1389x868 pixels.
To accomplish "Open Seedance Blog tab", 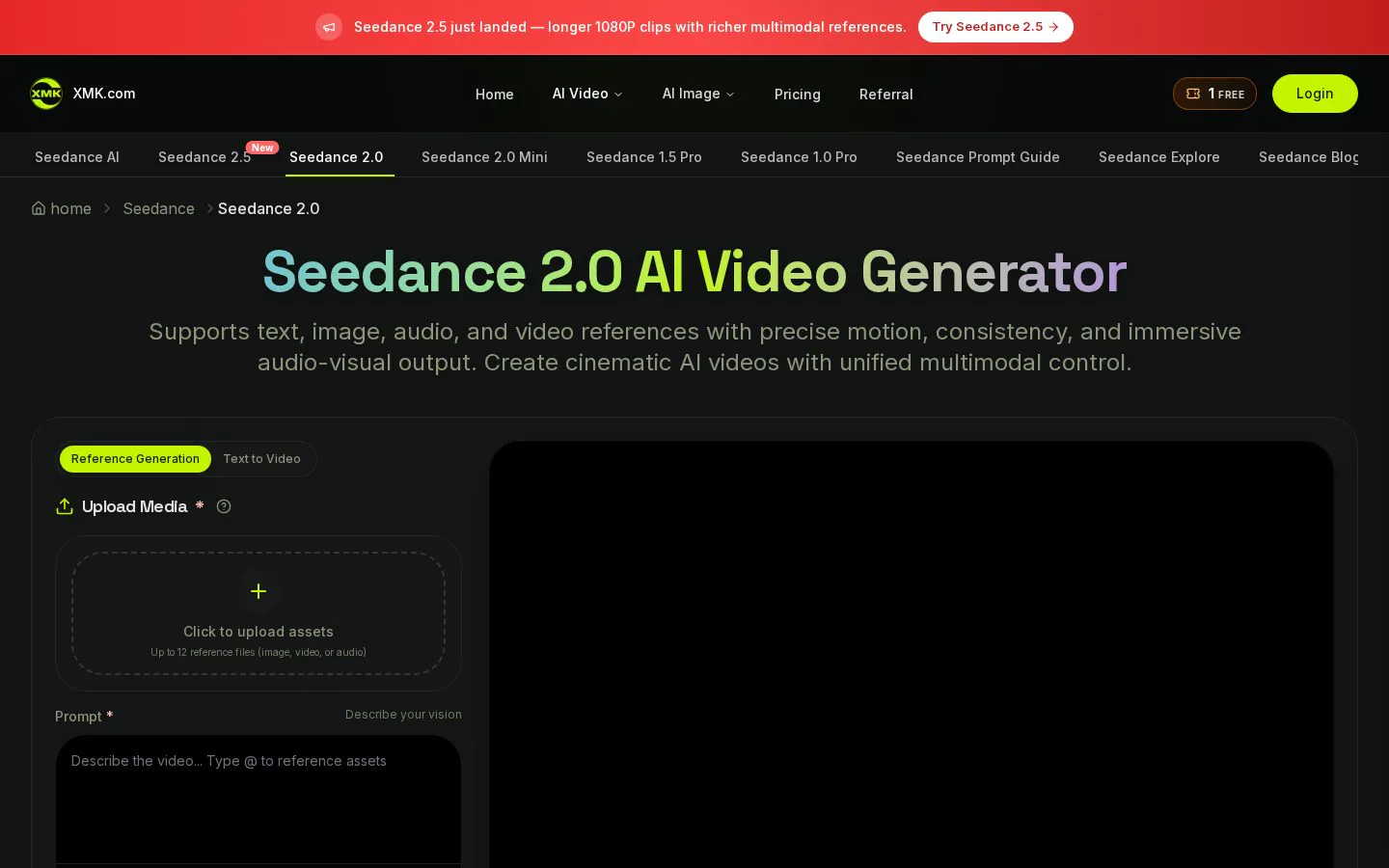I will point(1309,157).
